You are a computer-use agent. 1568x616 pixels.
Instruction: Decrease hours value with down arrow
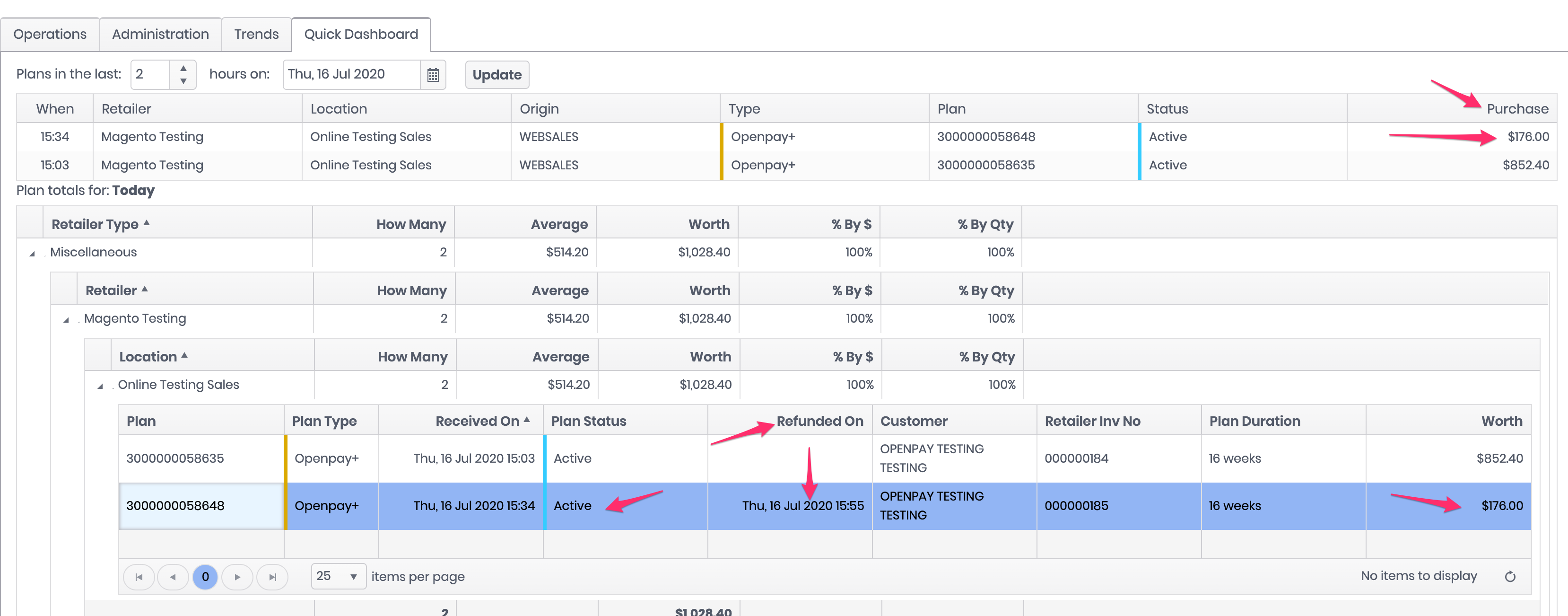coord(183,82)
